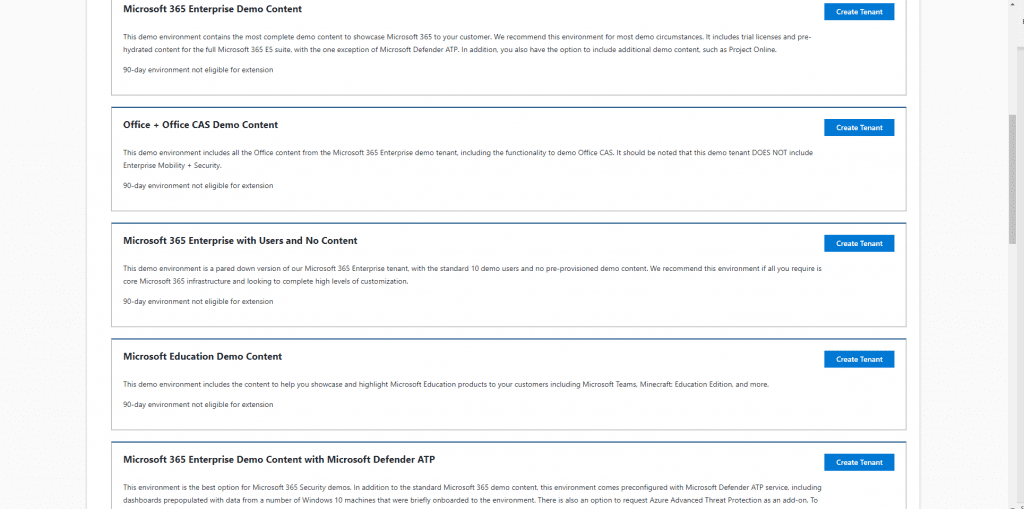Create tenant for Enterprise Demo with Defender ATP

pos(859,462)
